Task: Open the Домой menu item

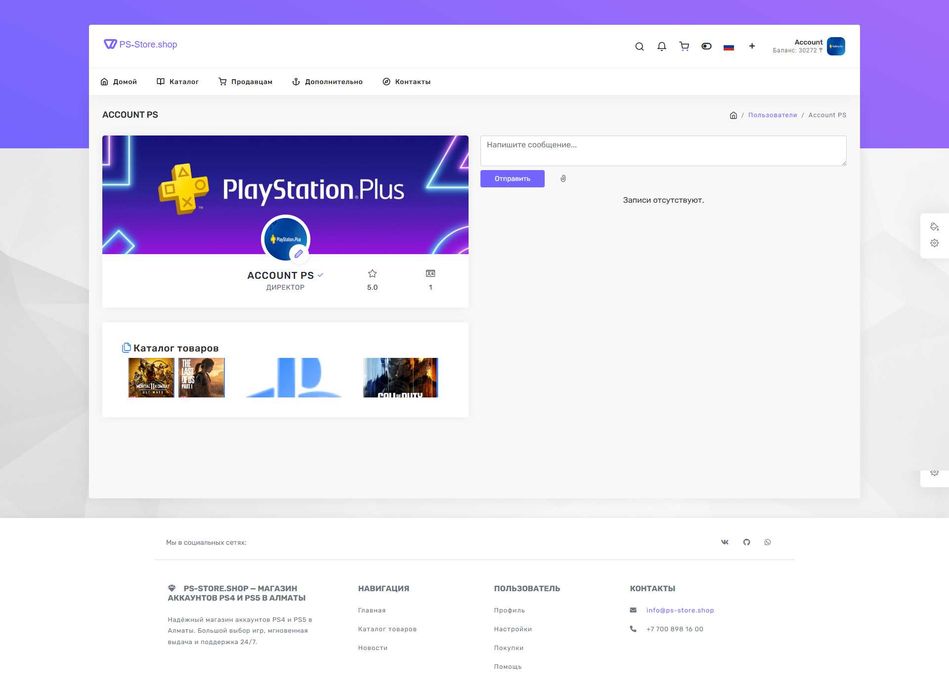Action: pos(119,82)
